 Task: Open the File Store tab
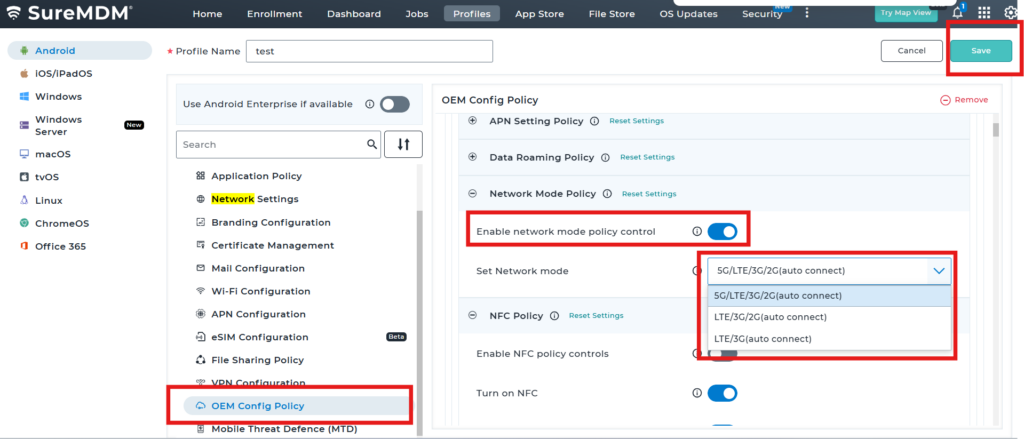(x=611, y=14)
